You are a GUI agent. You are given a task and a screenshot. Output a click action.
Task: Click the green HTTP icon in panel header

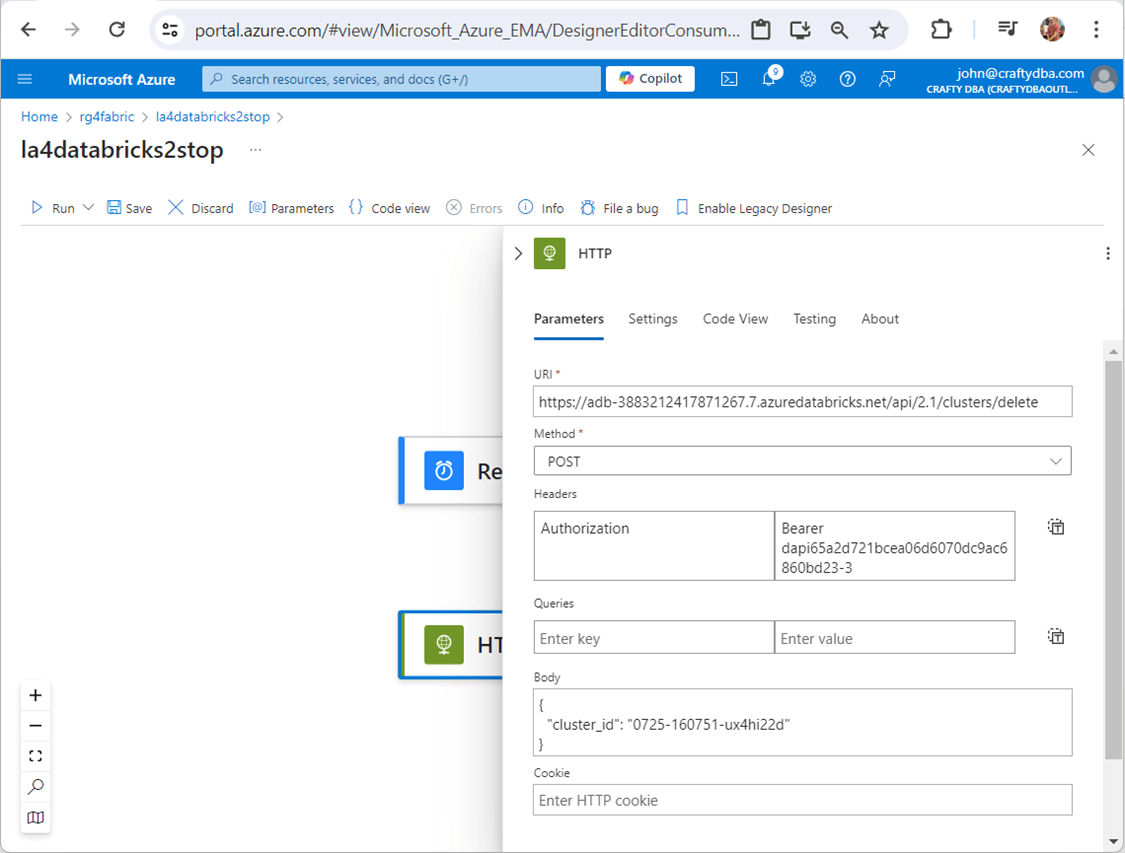point(550,253)
